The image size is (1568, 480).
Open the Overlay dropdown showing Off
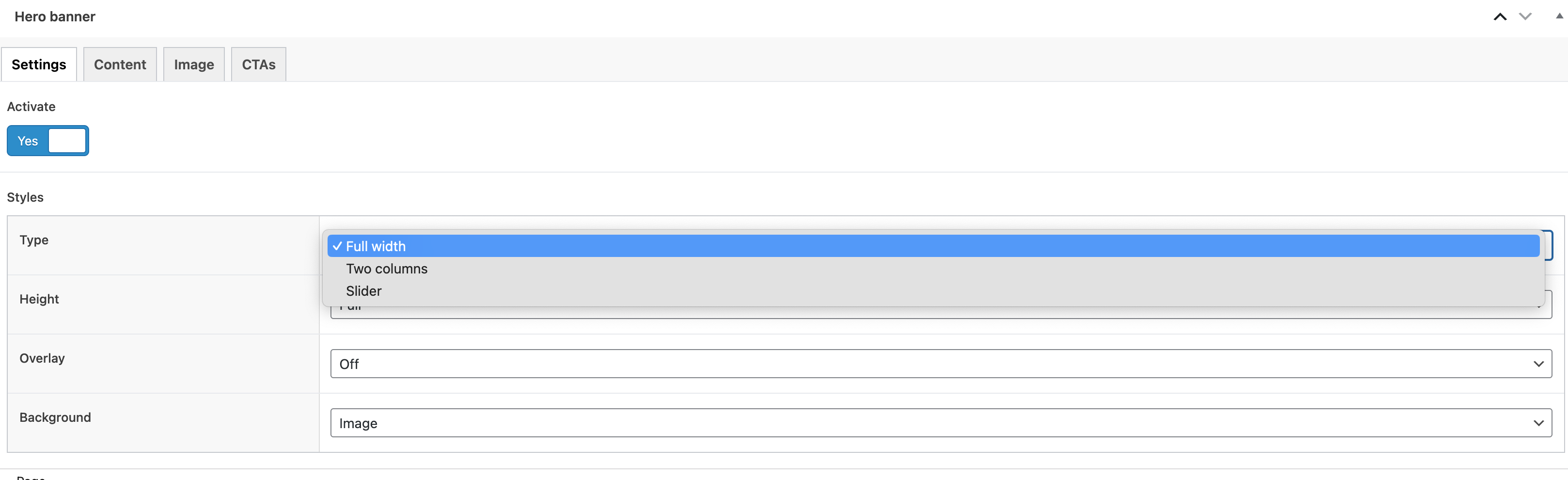(941, 364)
